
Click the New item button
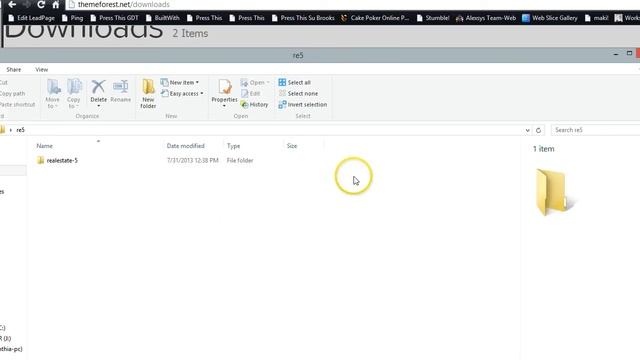(x=180, y=82)
